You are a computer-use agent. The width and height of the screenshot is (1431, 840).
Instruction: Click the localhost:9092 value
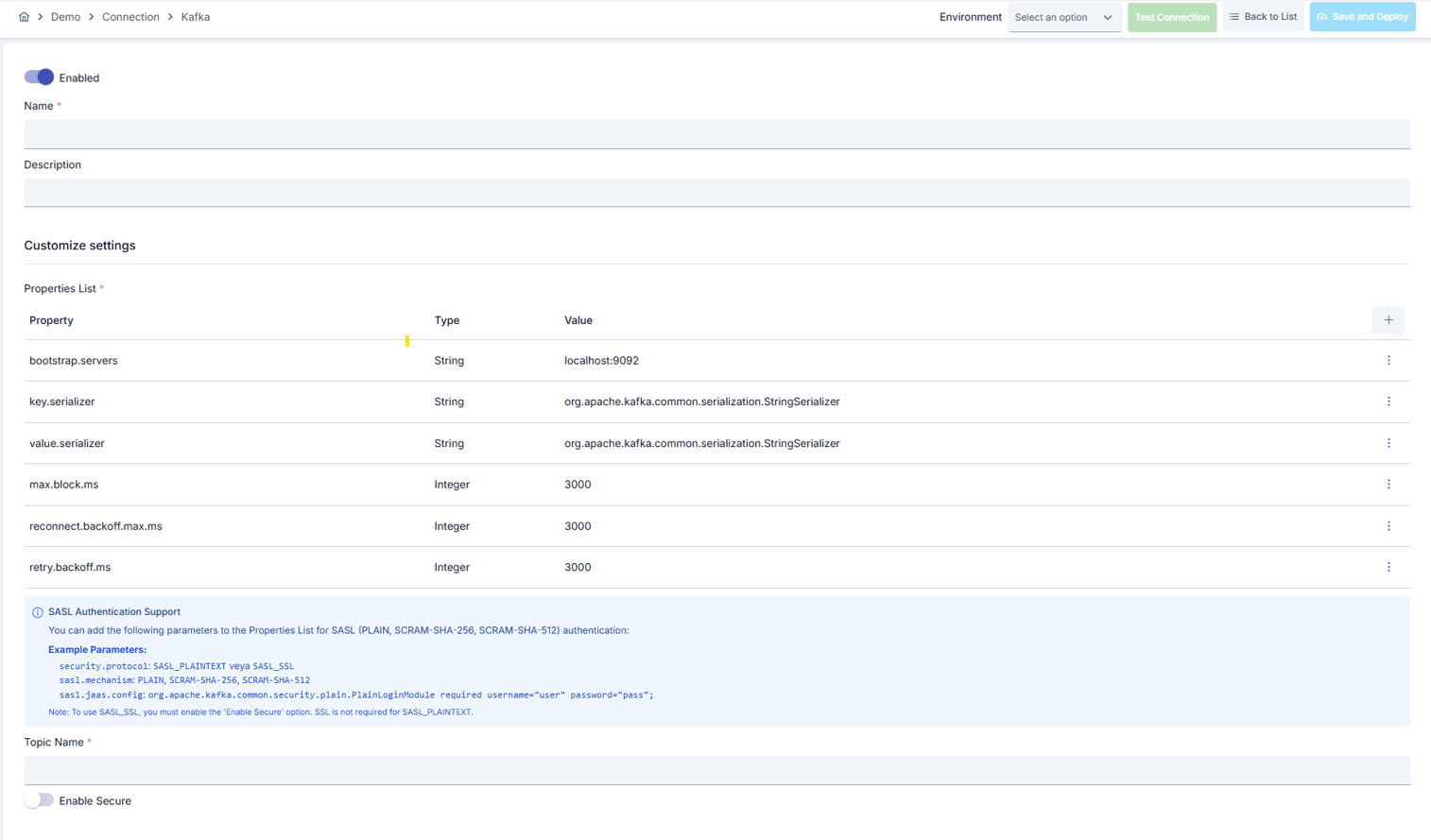pos(601,361)
